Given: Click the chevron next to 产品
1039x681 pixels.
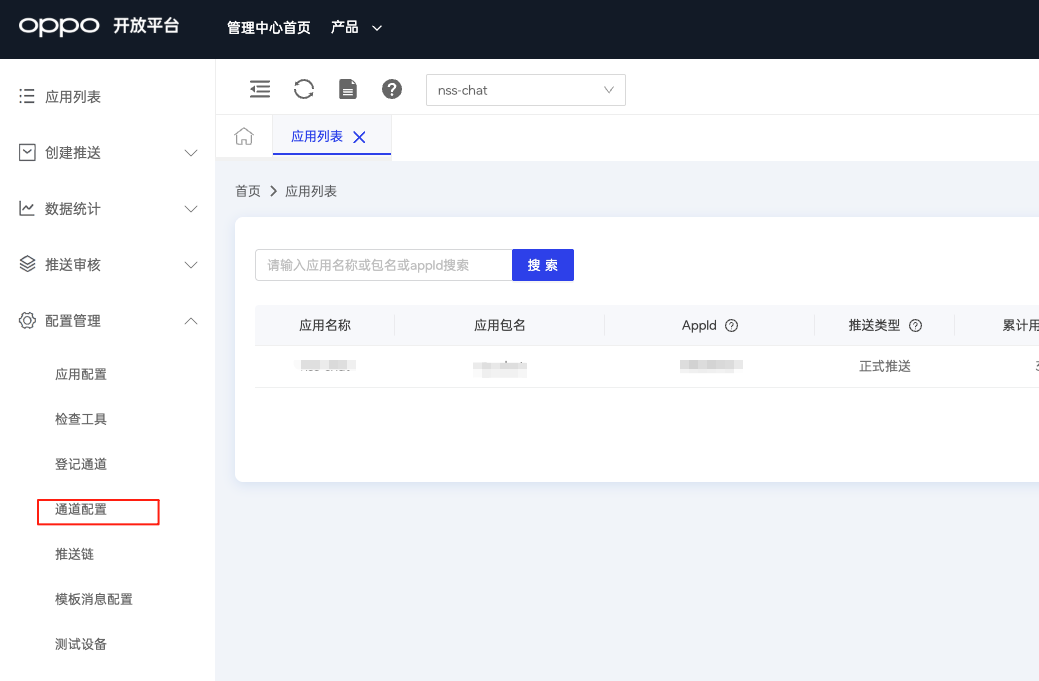Looking at the screenshot, I should click(x=376, y=28).
